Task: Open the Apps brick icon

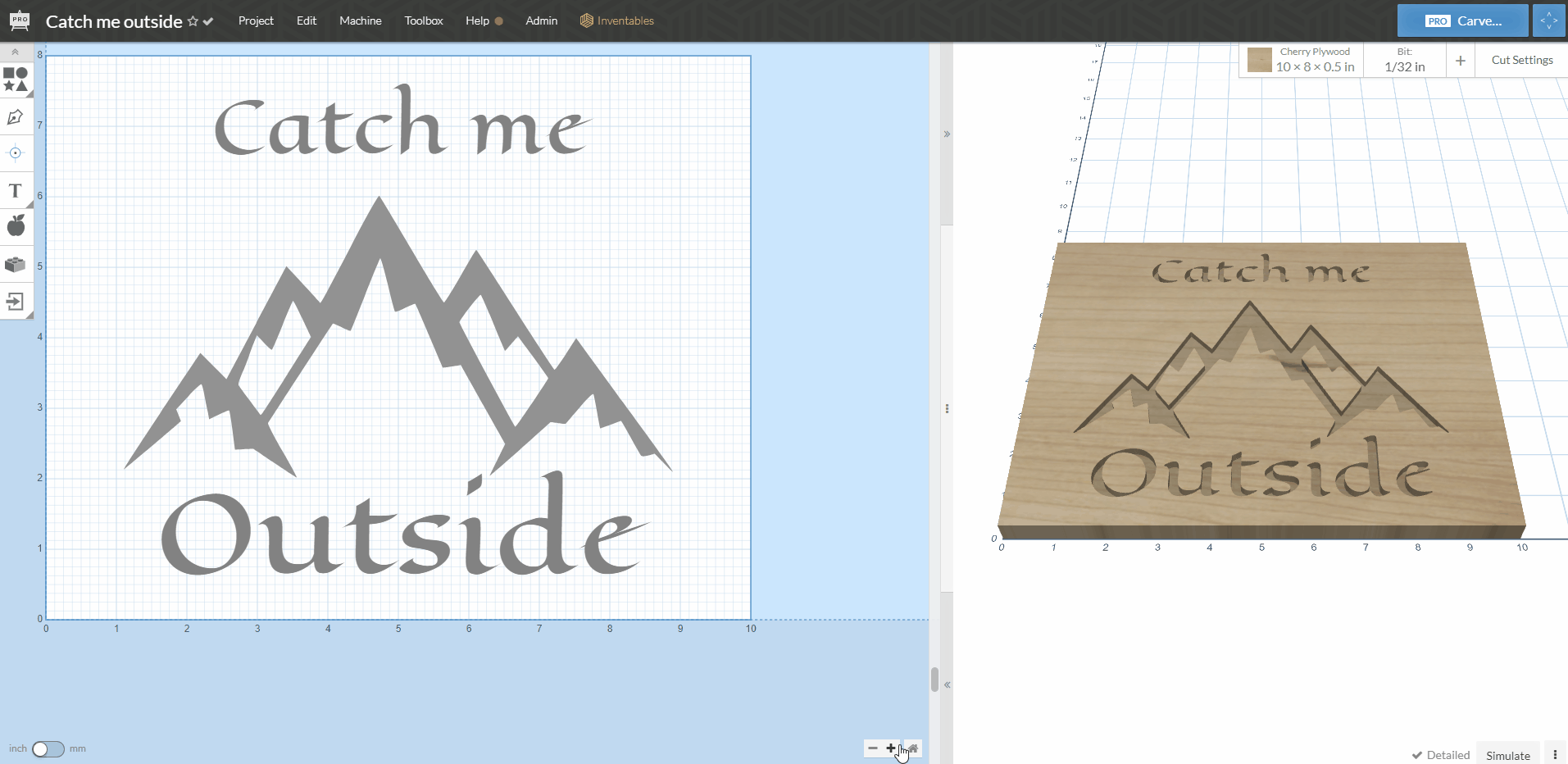Action: [x=15, y=264]
